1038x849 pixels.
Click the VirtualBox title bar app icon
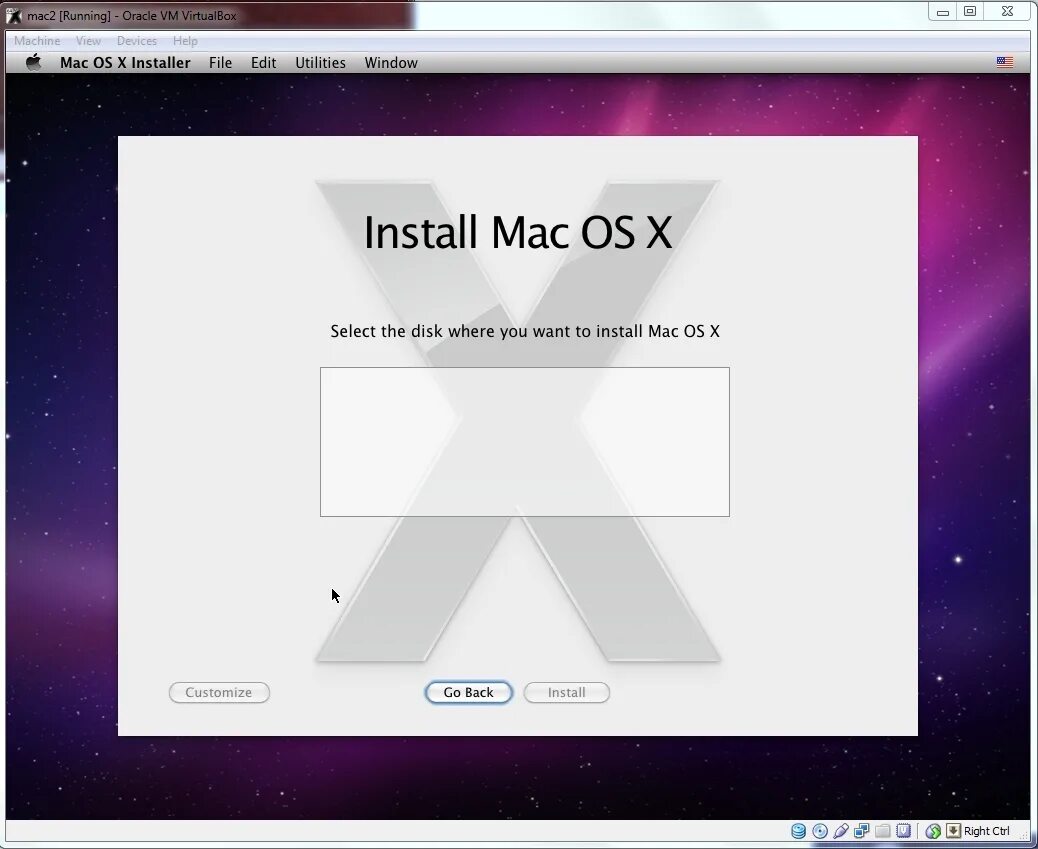(13, 15)
